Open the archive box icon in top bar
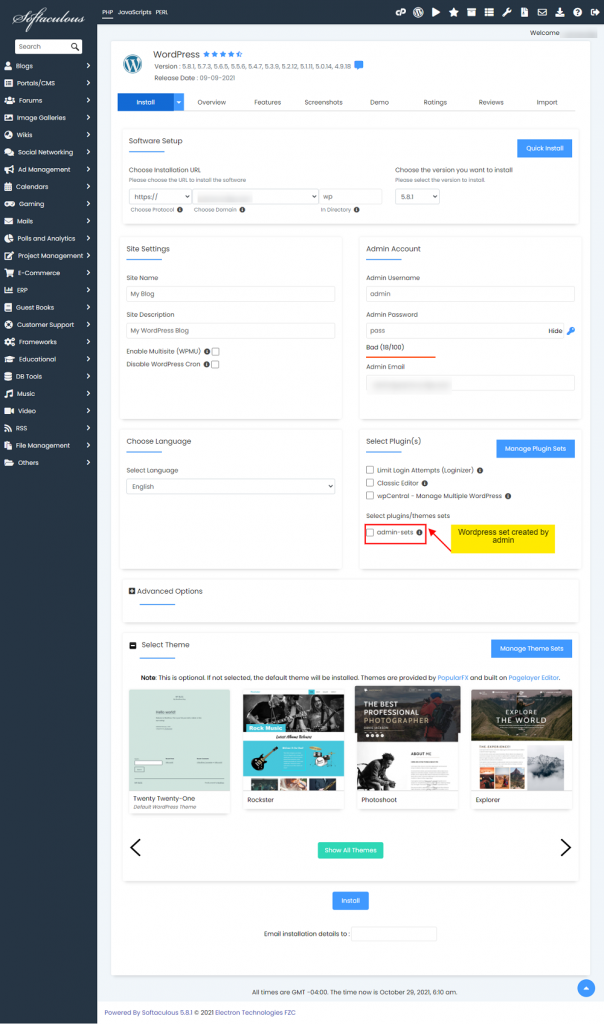604x1024 pixels. point(471,12)
